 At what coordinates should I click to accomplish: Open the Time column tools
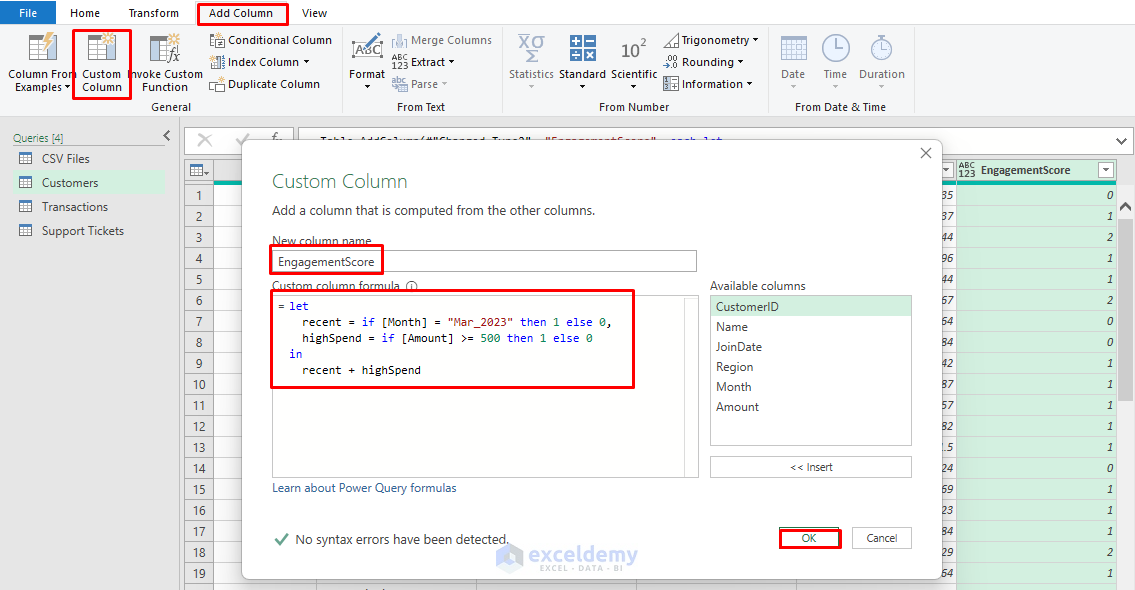(835, 62)
